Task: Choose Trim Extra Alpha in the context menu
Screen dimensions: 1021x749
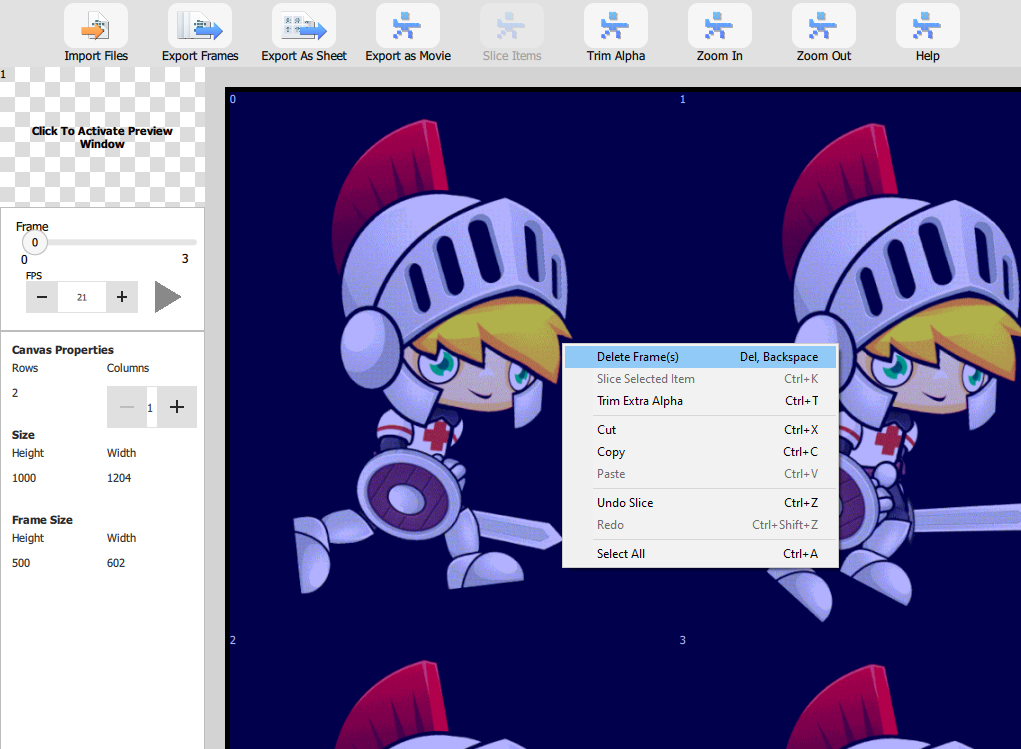Action: (x=700, y=401)
